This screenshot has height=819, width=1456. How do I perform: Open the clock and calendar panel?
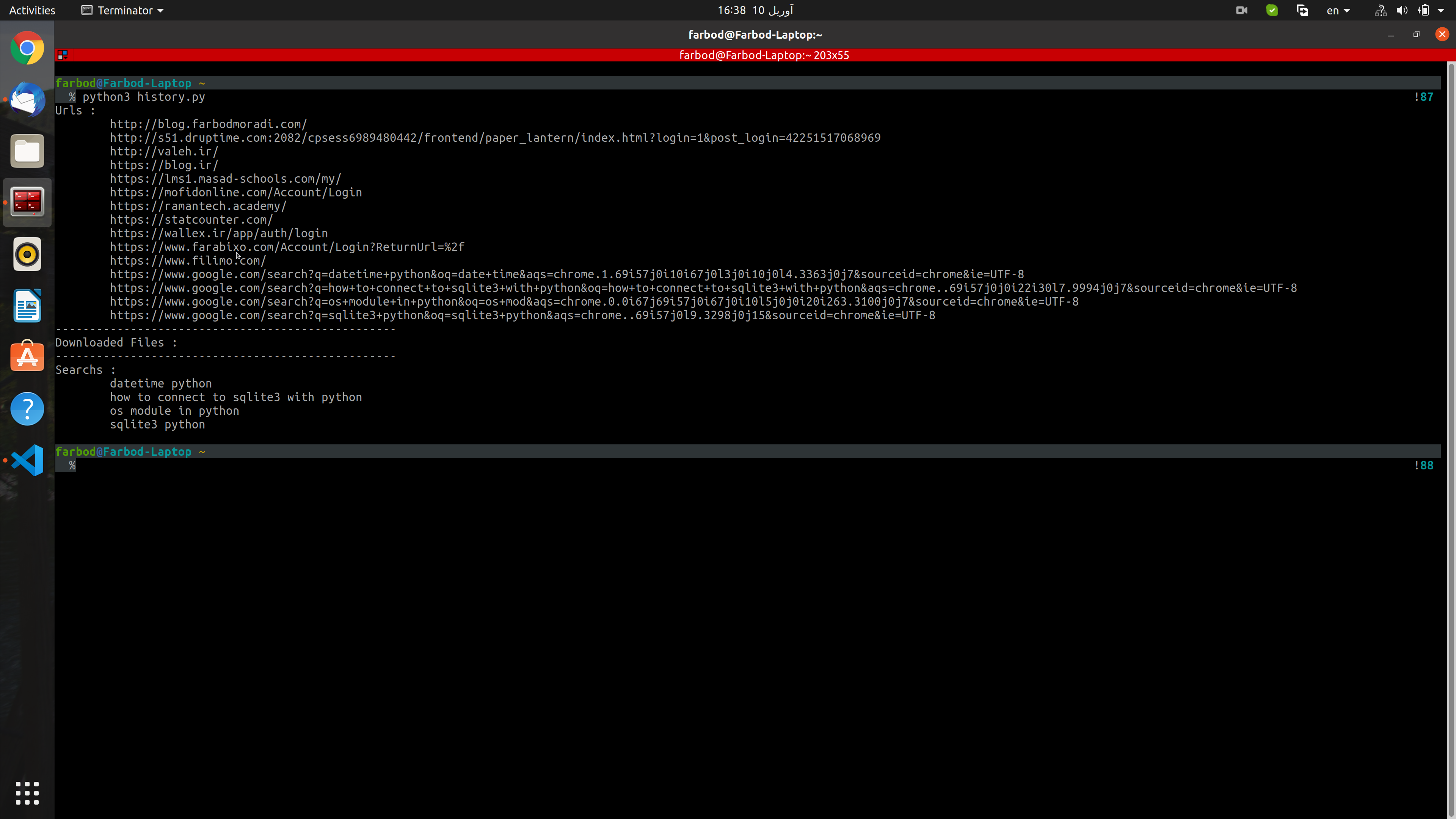point(755,10)
